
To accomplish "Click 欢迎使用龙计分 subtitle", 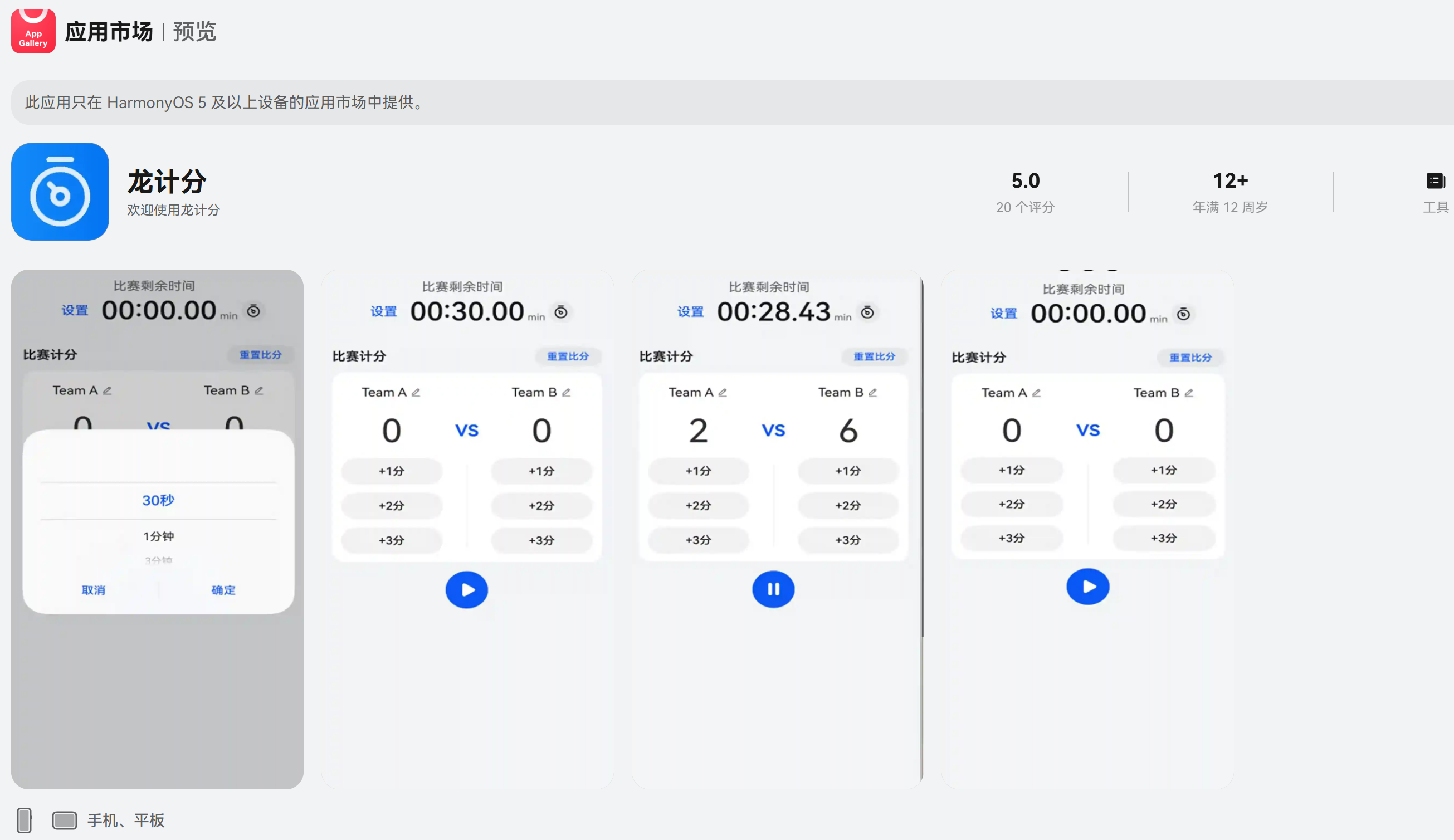I will point(174,209).
